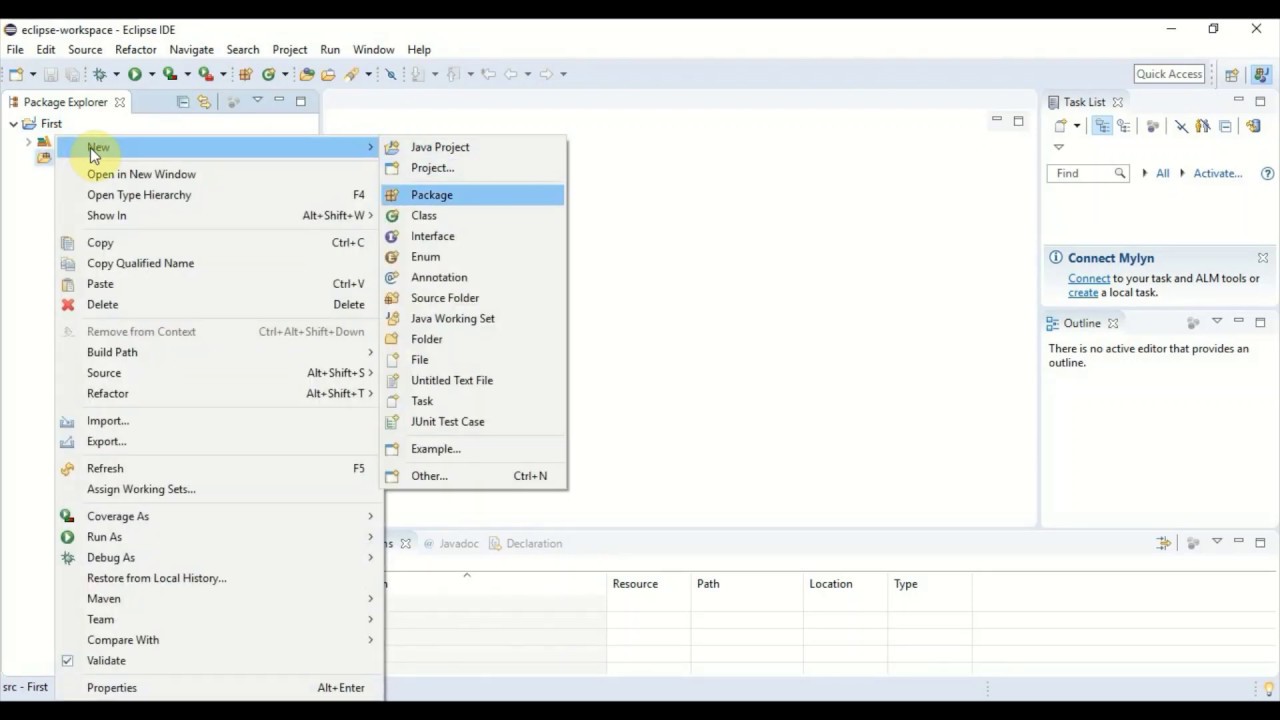Open the New Task dropdown arrow

(1077, 126)
